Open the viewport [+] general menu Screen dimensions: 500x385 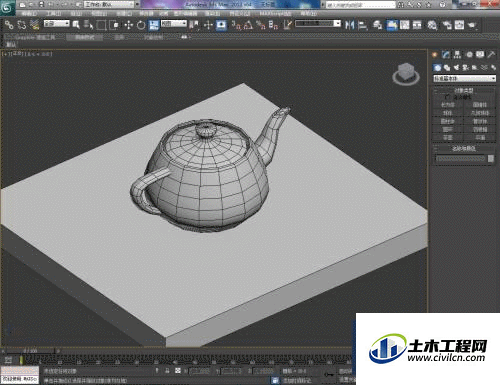(x=5, y=54)
